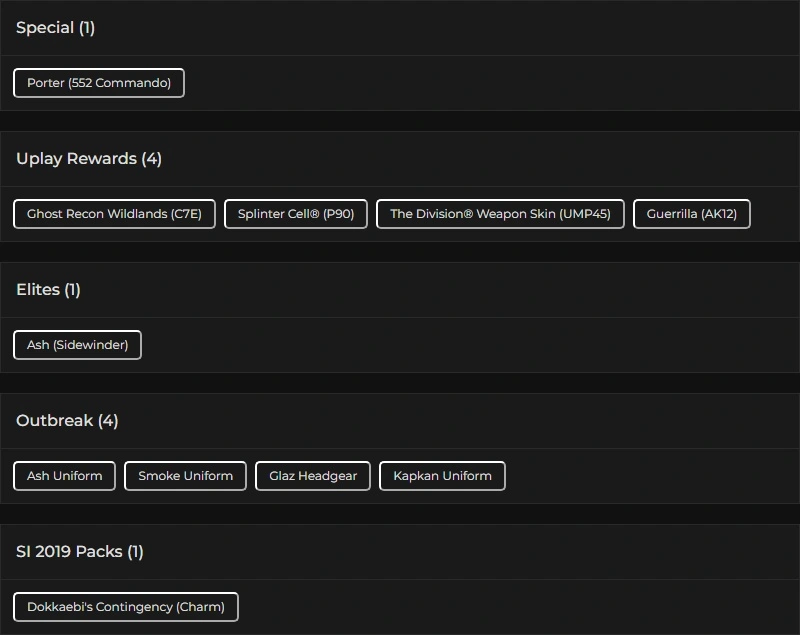Select the Kapkan Uniform tag
This screenshot has width=800, height=635.
pyautogui.click(x=442, y=476)
